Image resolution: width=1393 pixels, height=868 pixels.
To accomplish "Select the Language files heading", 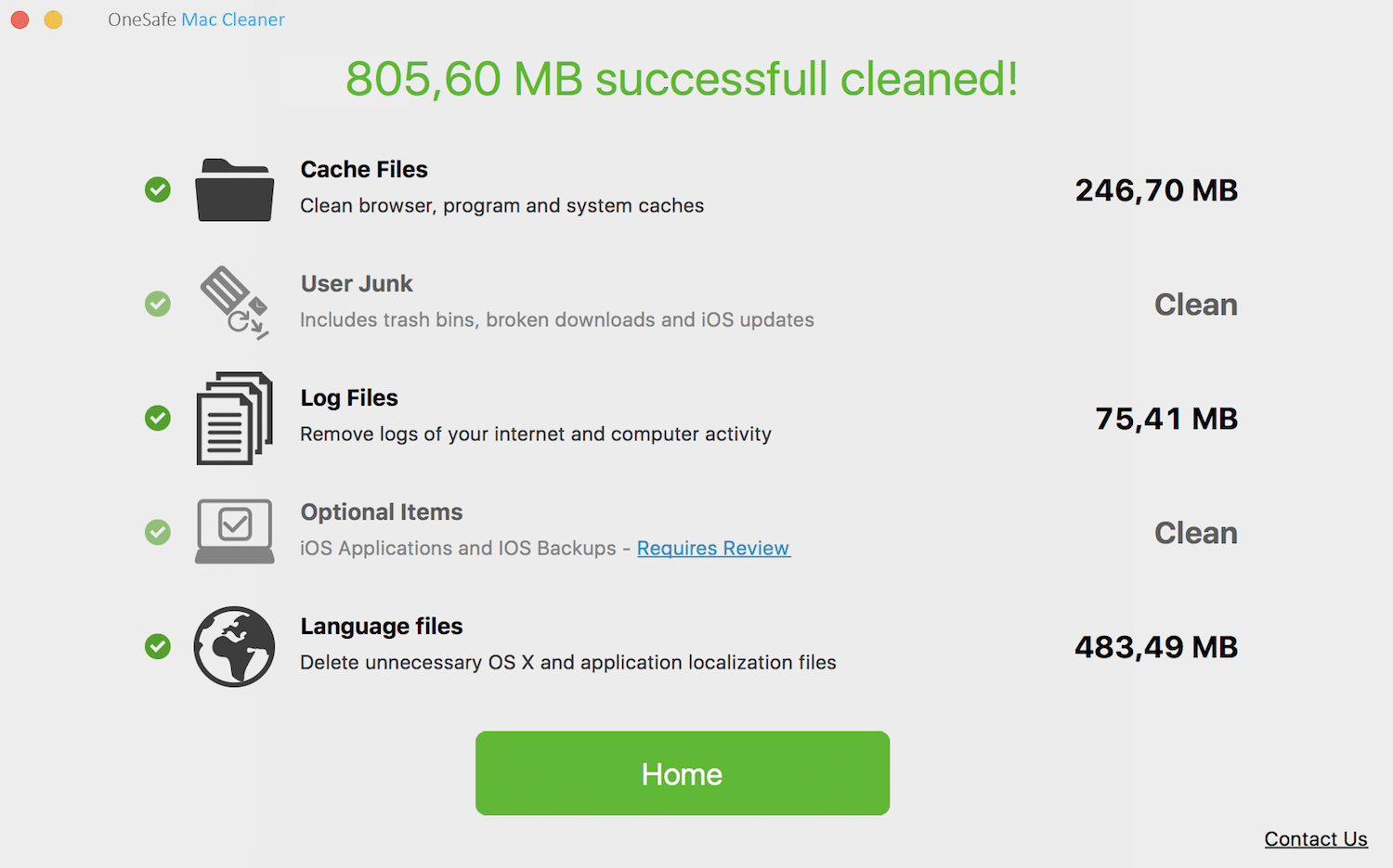I will pos(381,627).
